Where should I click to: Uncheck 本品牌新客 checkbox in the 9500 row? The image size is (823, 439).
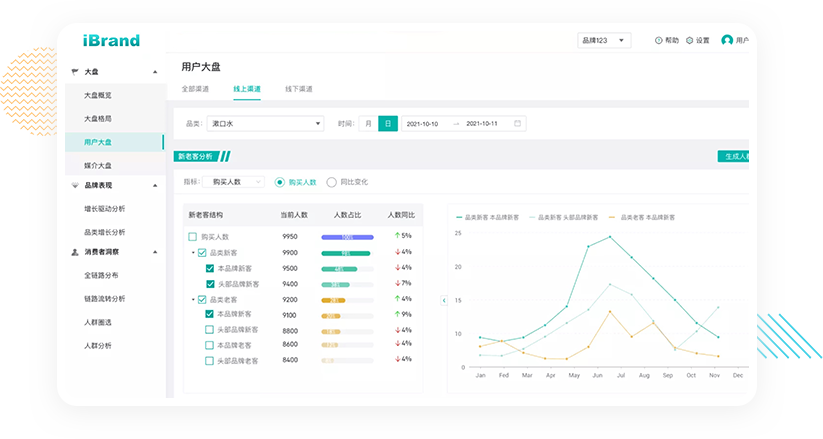(x=210, y=268)
